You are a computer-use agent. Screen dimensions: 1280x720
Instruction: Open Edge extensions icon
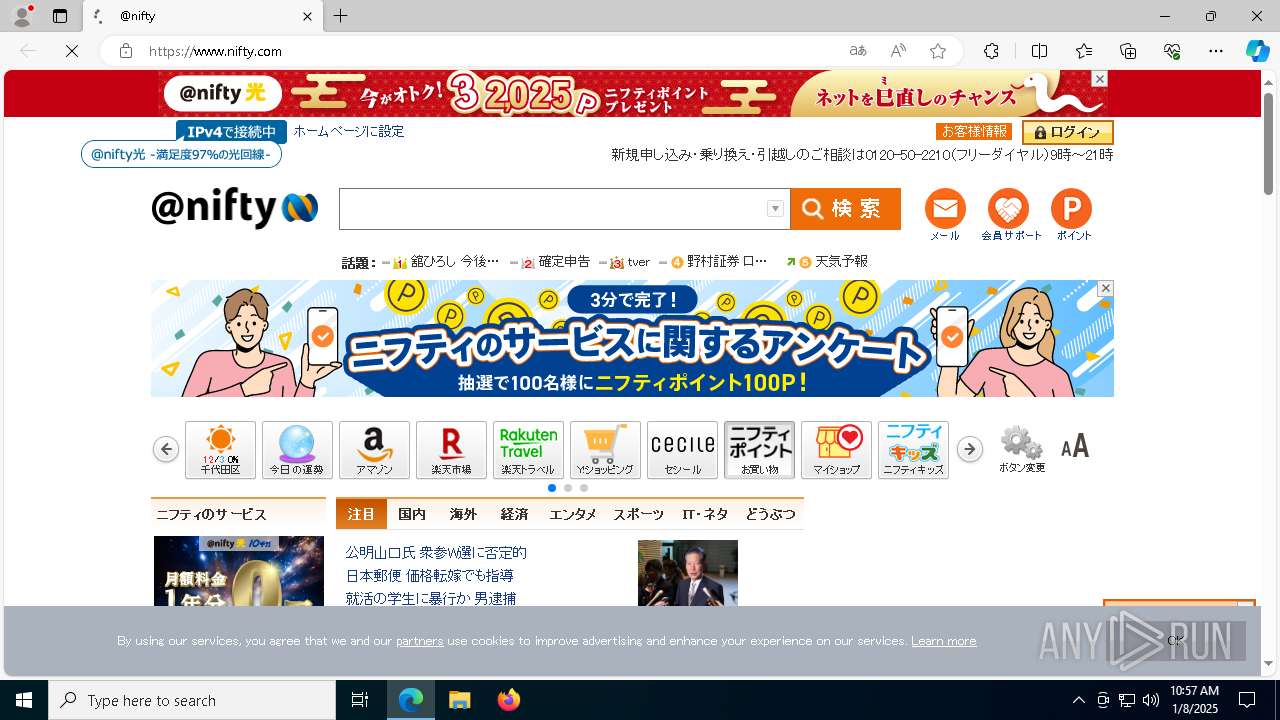point(991,51)
